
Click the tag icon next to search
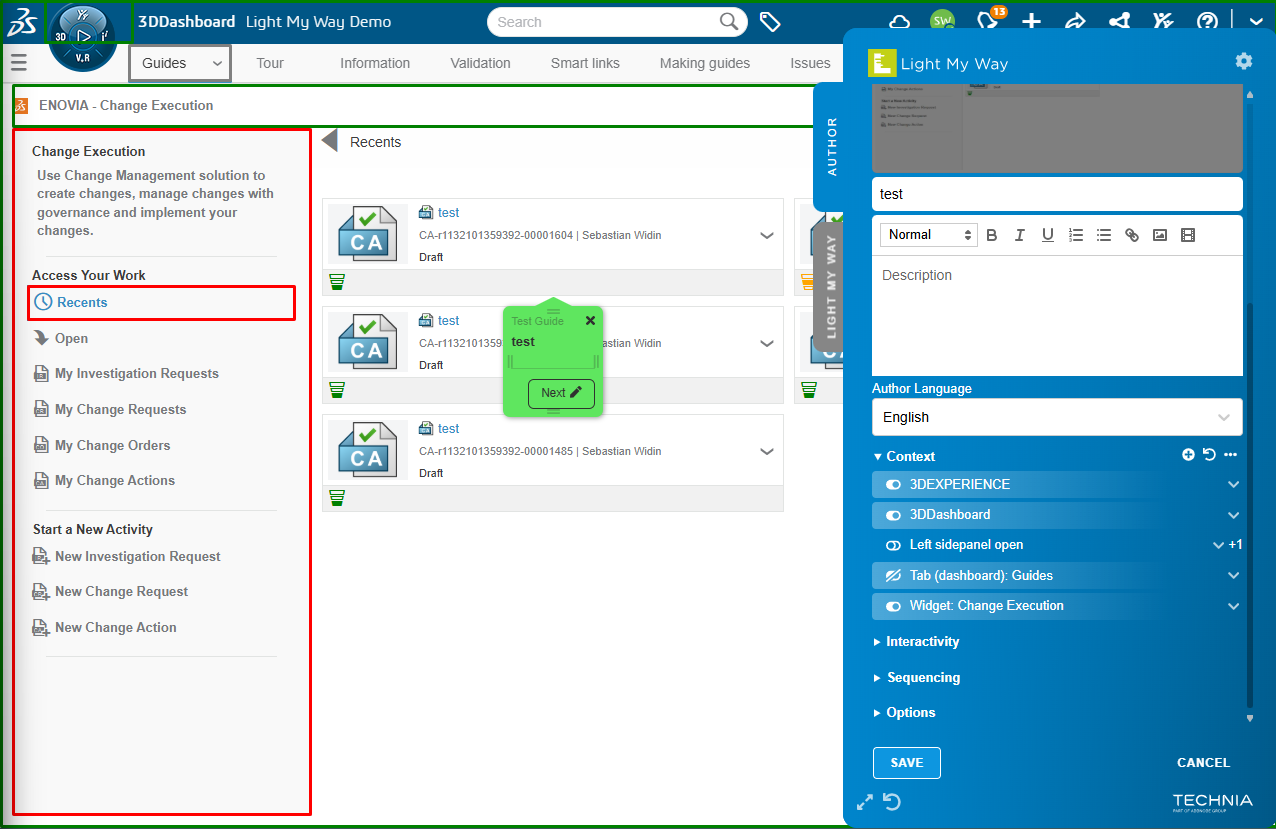click(x=770, y=22)
